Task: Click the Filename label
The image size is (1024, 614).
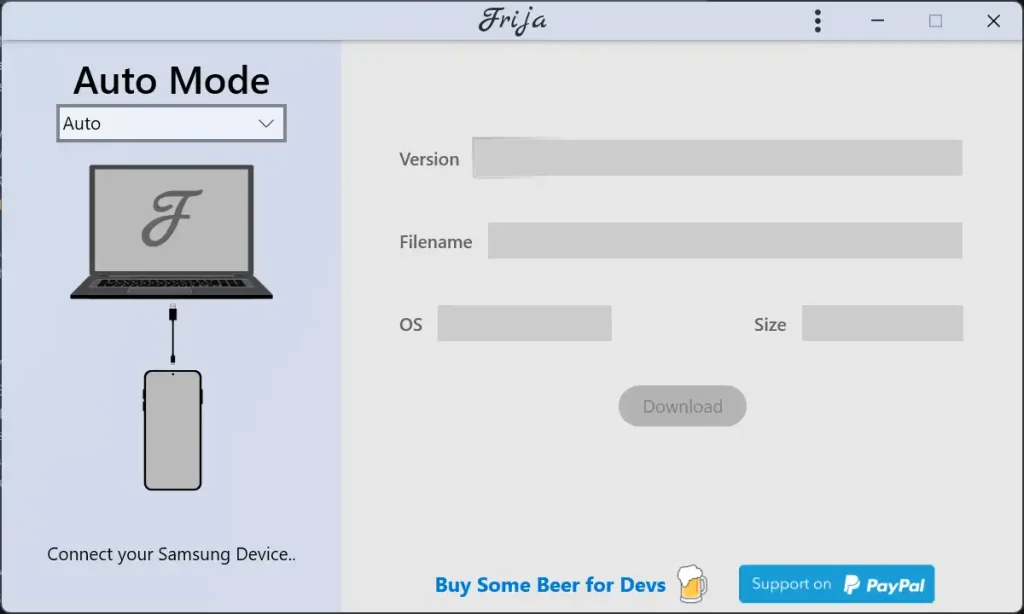Action: (436, 242)
